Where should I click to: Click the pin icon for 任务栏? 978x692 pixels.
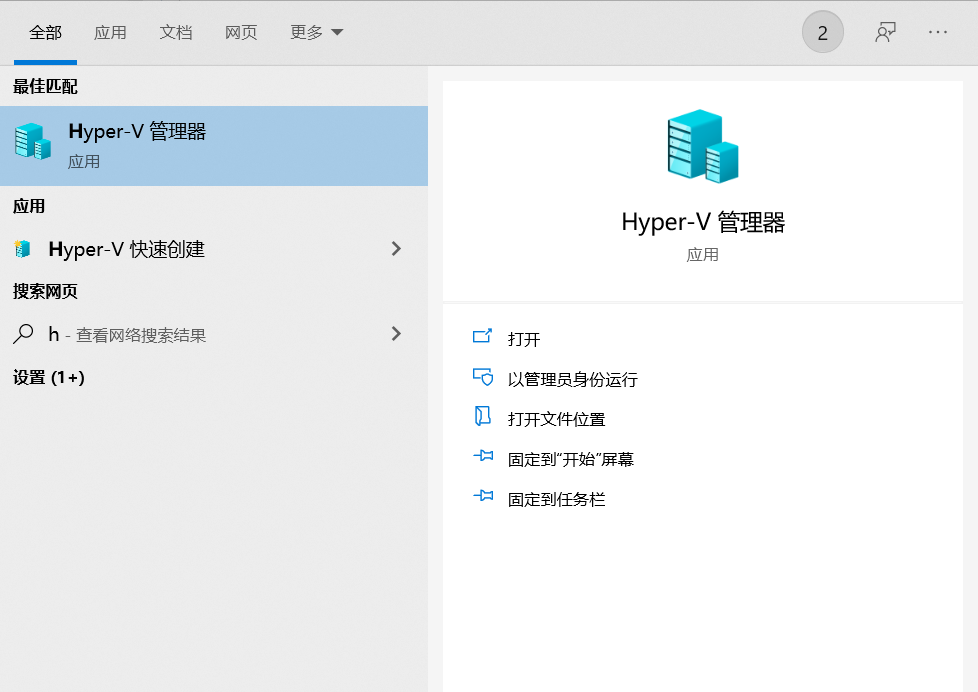(x=483, y=496)
